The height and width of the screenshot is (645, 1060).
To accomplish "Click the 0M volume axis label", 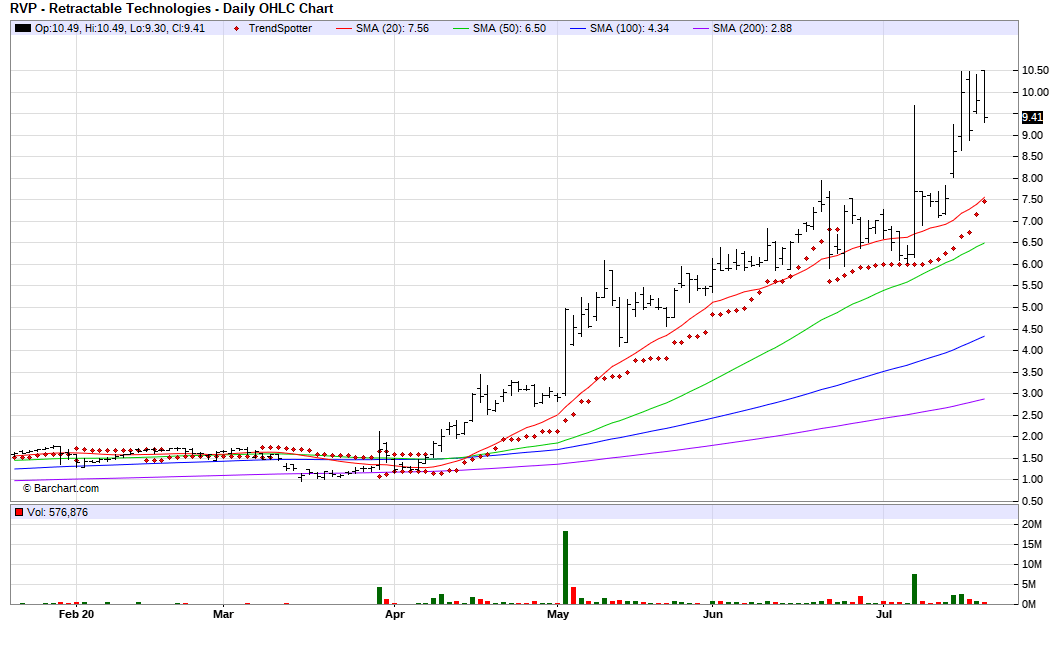I will [x=1029, y=604].
